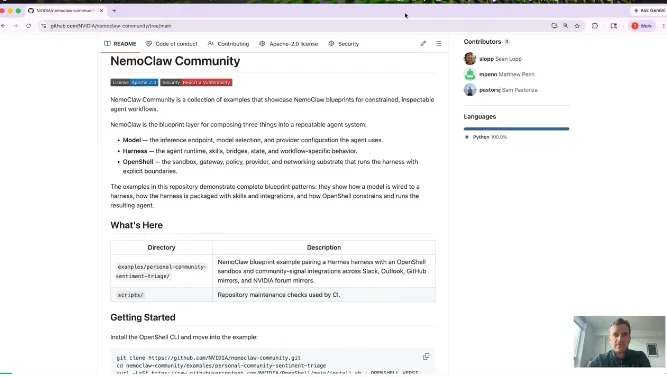The height and width of the screenshot is (377, 667).
Task: Open site information icon in address bar
Action: [43, 26]
